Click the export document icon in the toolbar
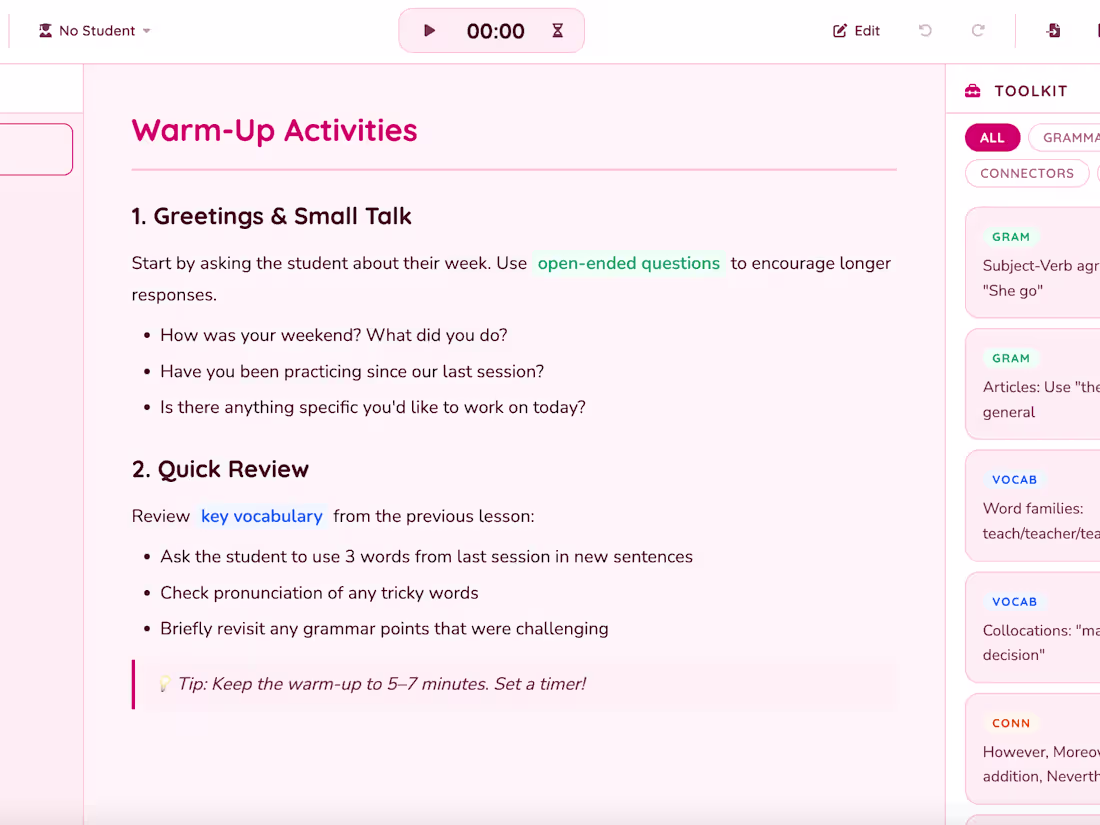This screenshot has width=1100, height=825. click(x=1053, y=31)
